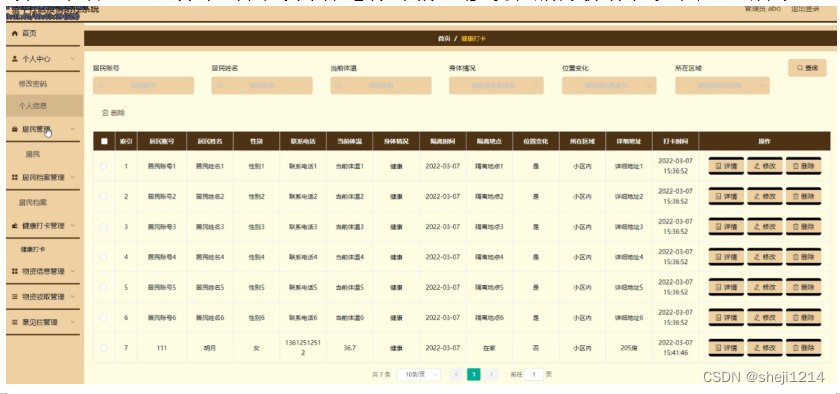Click the 36.7 temperature cell
Screen dimensions: 840x394
[x=349, y=348]
